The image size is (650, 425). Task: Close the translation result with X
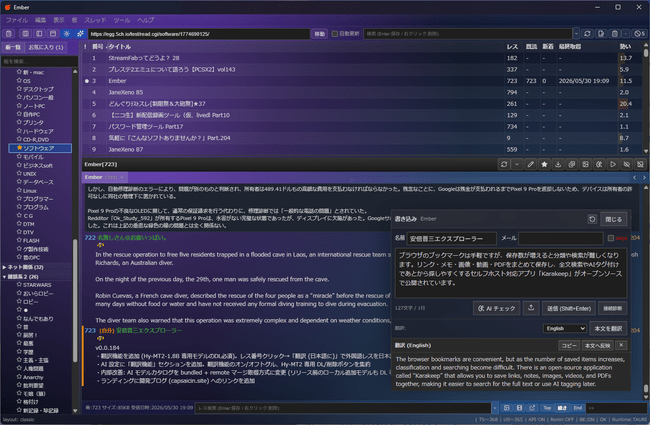click(621, 345)
